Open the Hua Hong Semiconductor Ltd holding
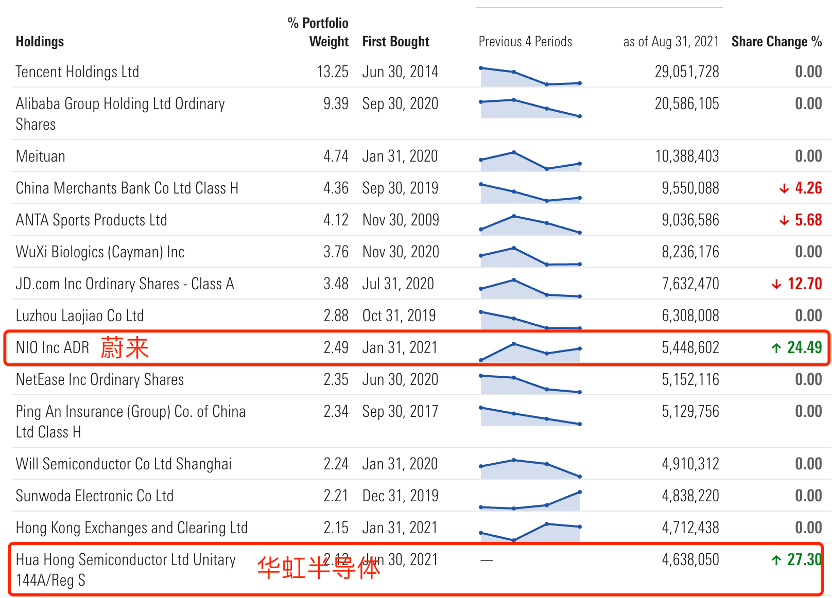The width and height of the screenshot is (832, 598). pos(126,569)
